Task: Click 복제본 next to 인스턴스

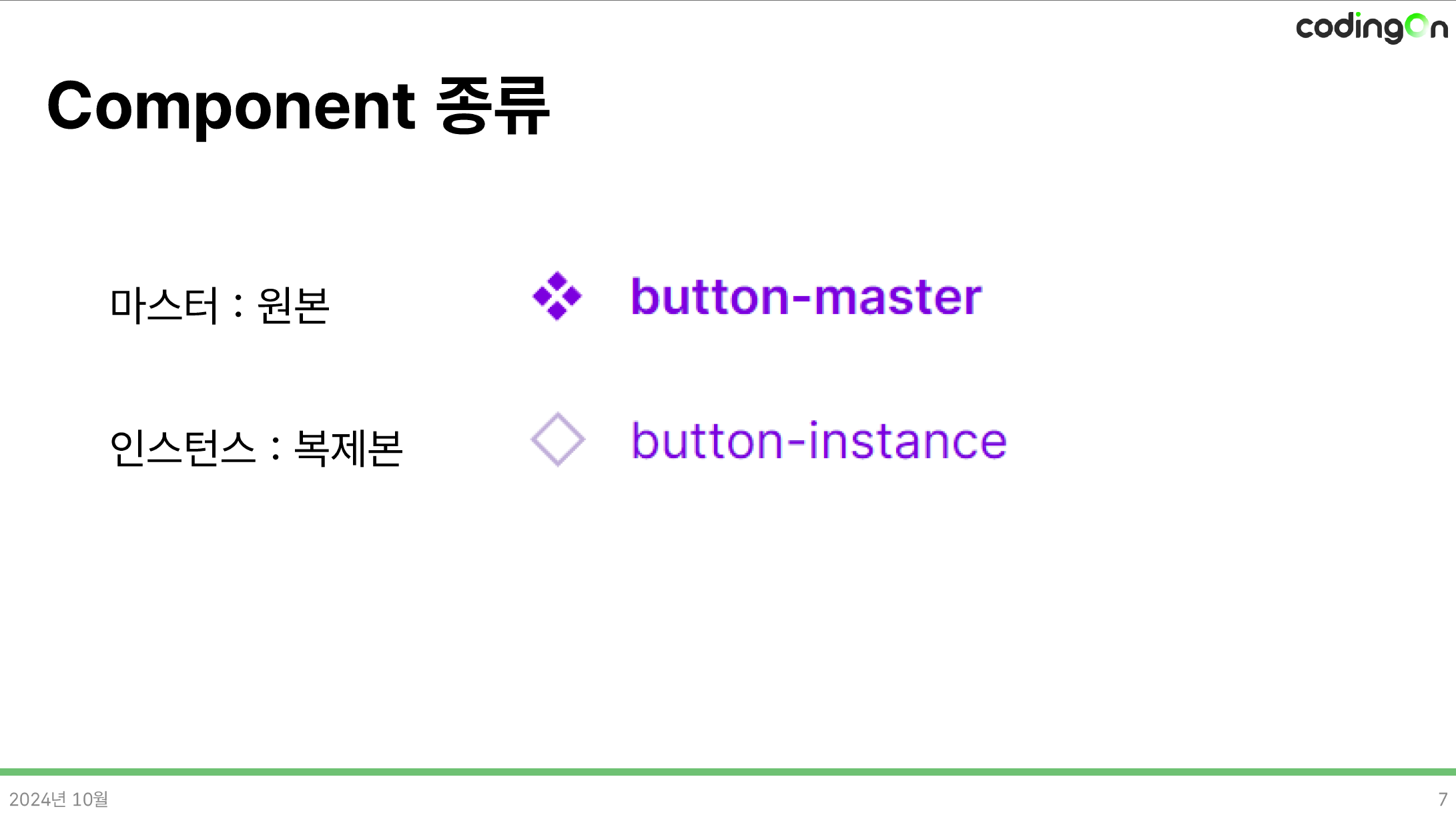Action: click(348, 448)
